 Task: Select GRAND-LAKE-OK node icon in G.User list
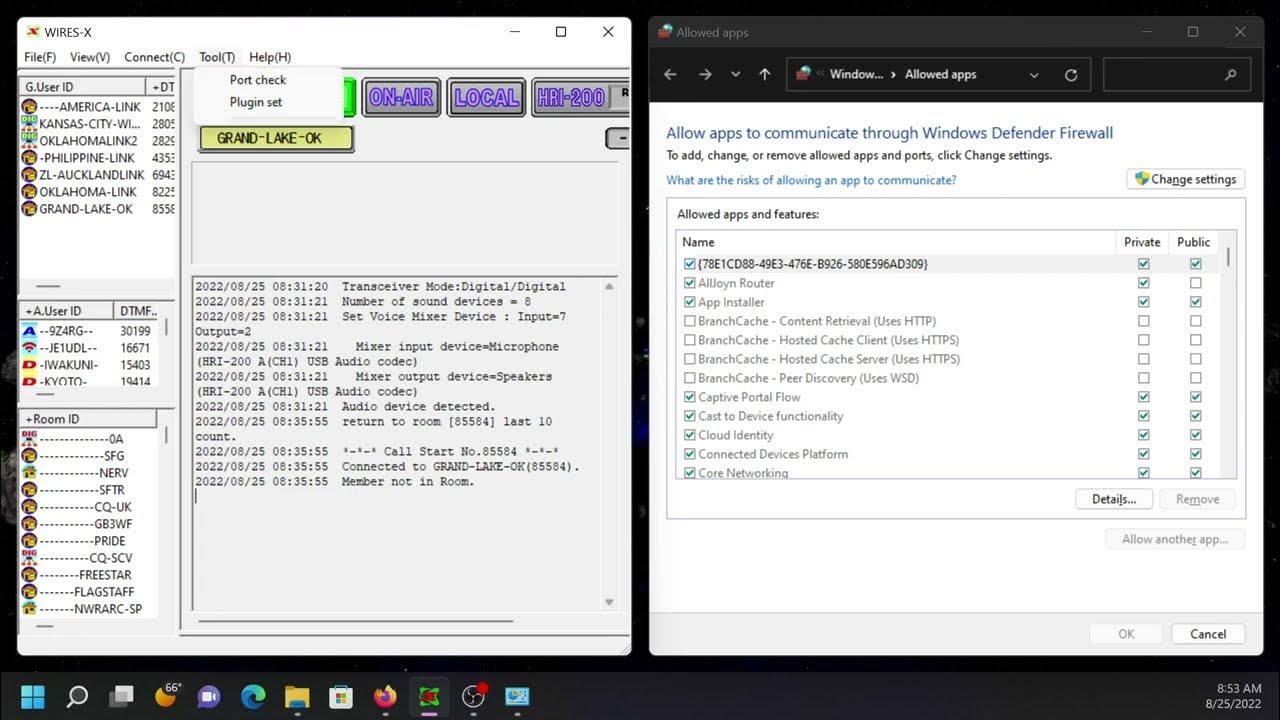point(29,209)
